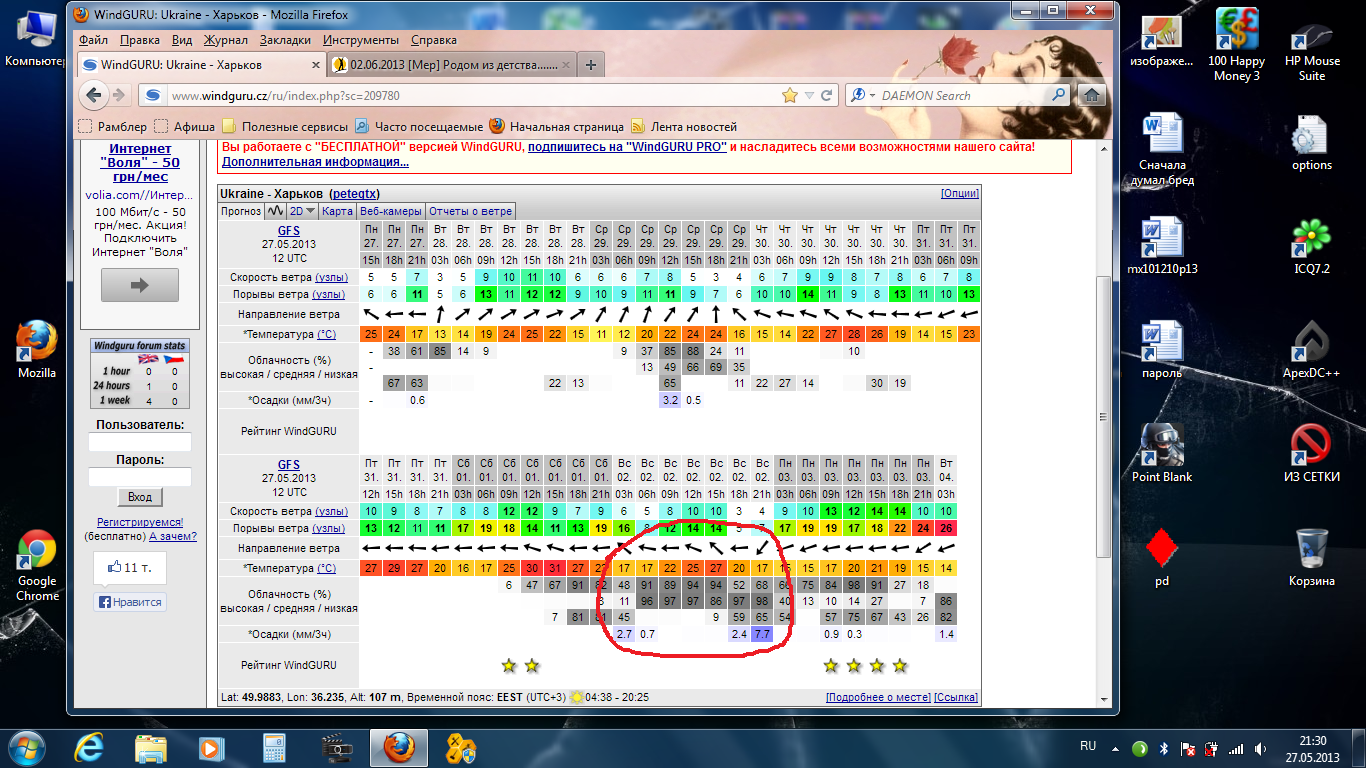The image size is (1366, 768).
Task: Reload the page with the refresh icon
Action: pos(827,95)
